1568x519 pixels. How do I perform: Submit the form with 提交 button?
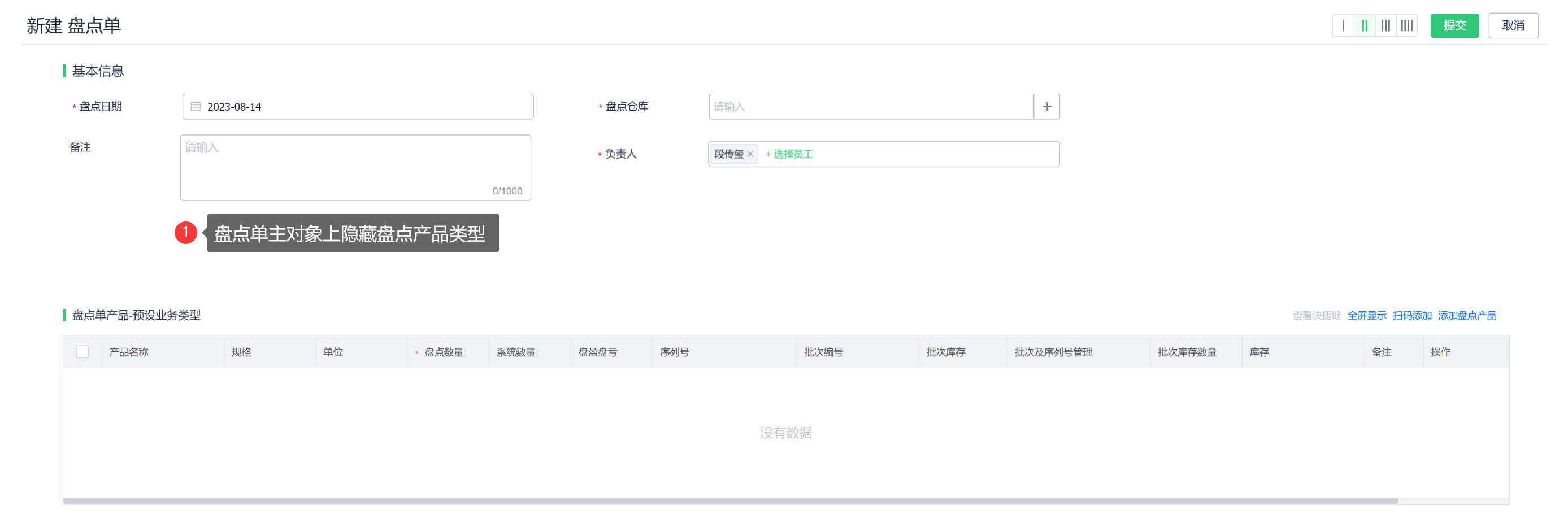[x=1455, y=25]
